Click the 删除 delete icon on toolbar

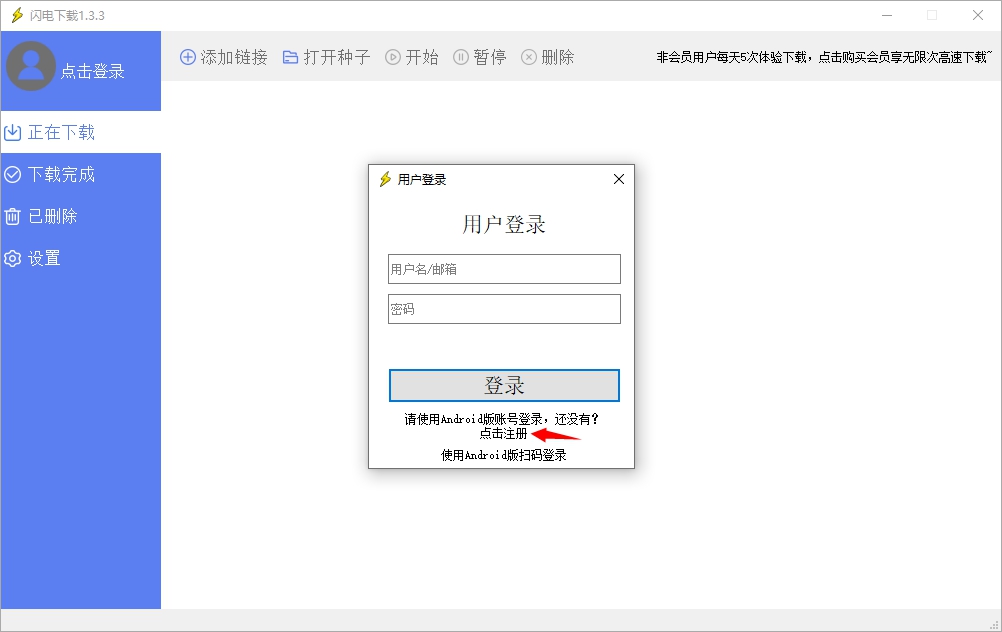[528, 57]
